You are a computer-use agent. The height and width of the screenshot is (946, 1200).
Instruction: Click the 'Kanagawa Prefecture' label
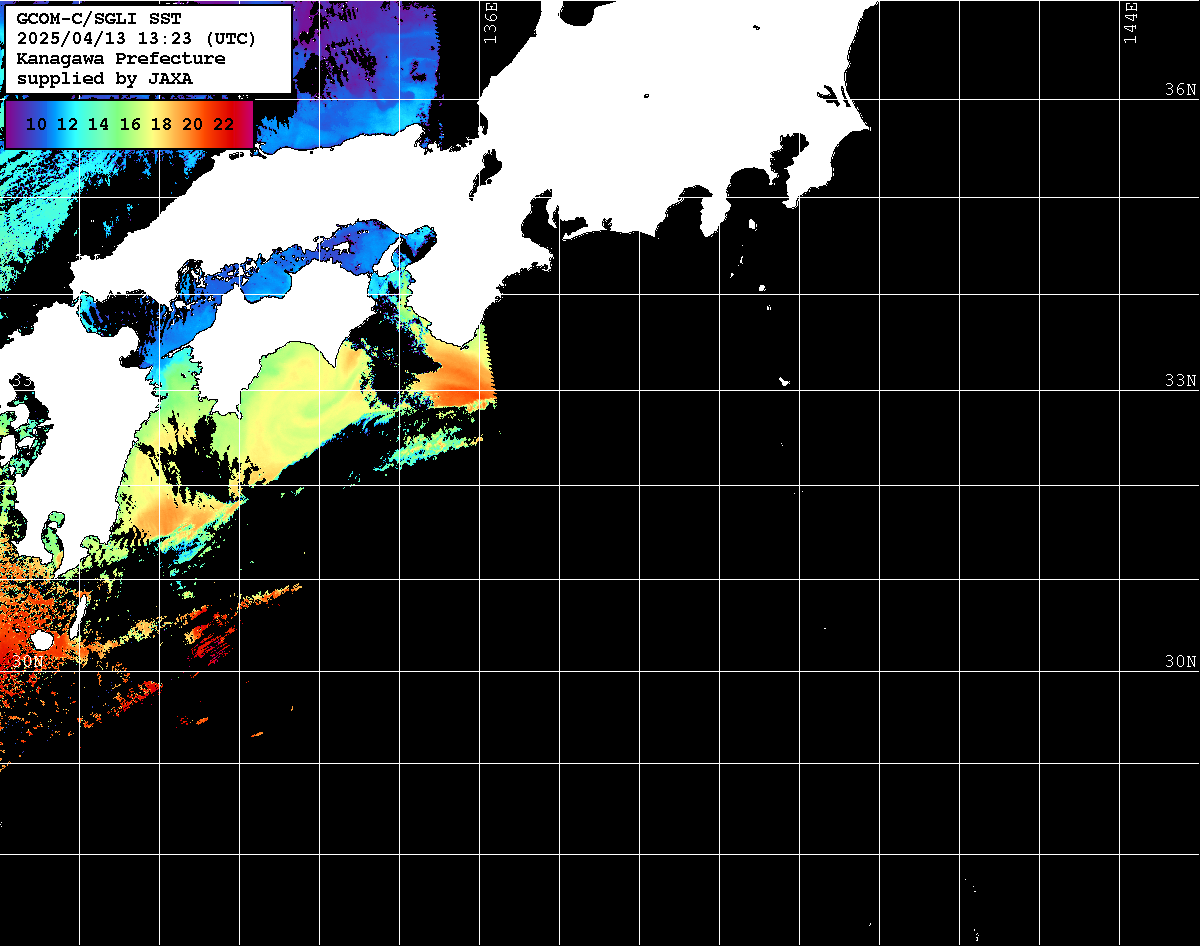point(121,59)
